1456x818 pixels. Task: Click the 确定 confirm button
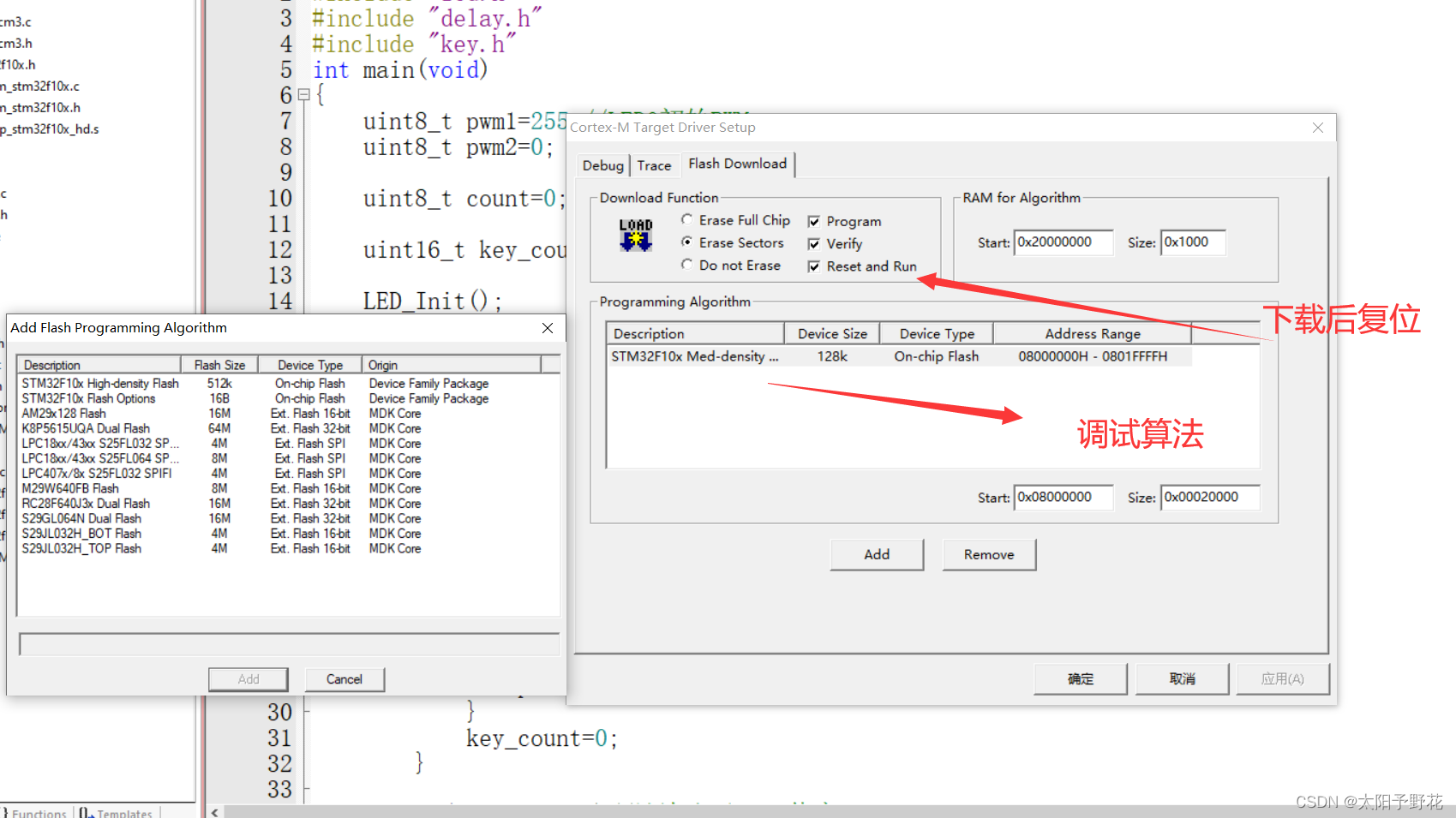[1081, 678]
